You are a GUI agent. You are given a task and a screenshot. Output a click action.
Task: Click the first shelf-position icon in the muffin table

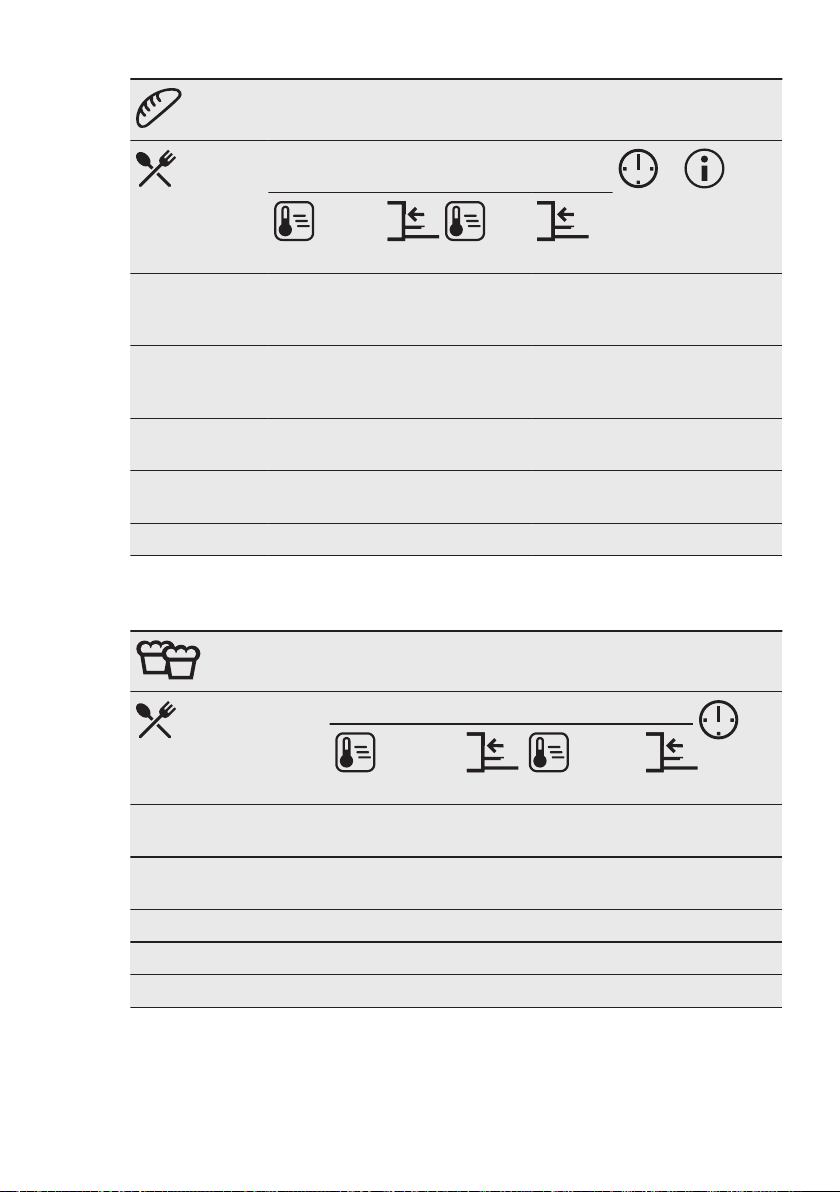[492, 753]
